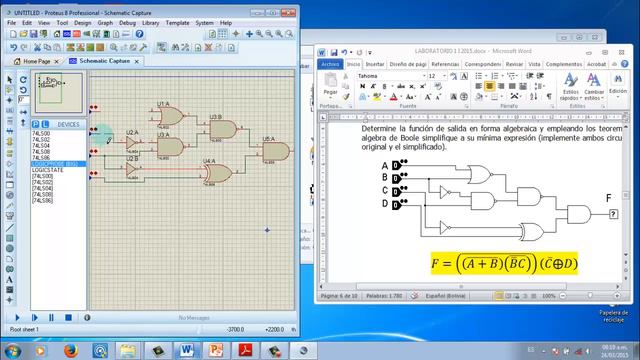Screen dimensions: 640x360
Task: Toggle align left in Word paragraph group
Action: pyautogui.click(x=478, y=86)
